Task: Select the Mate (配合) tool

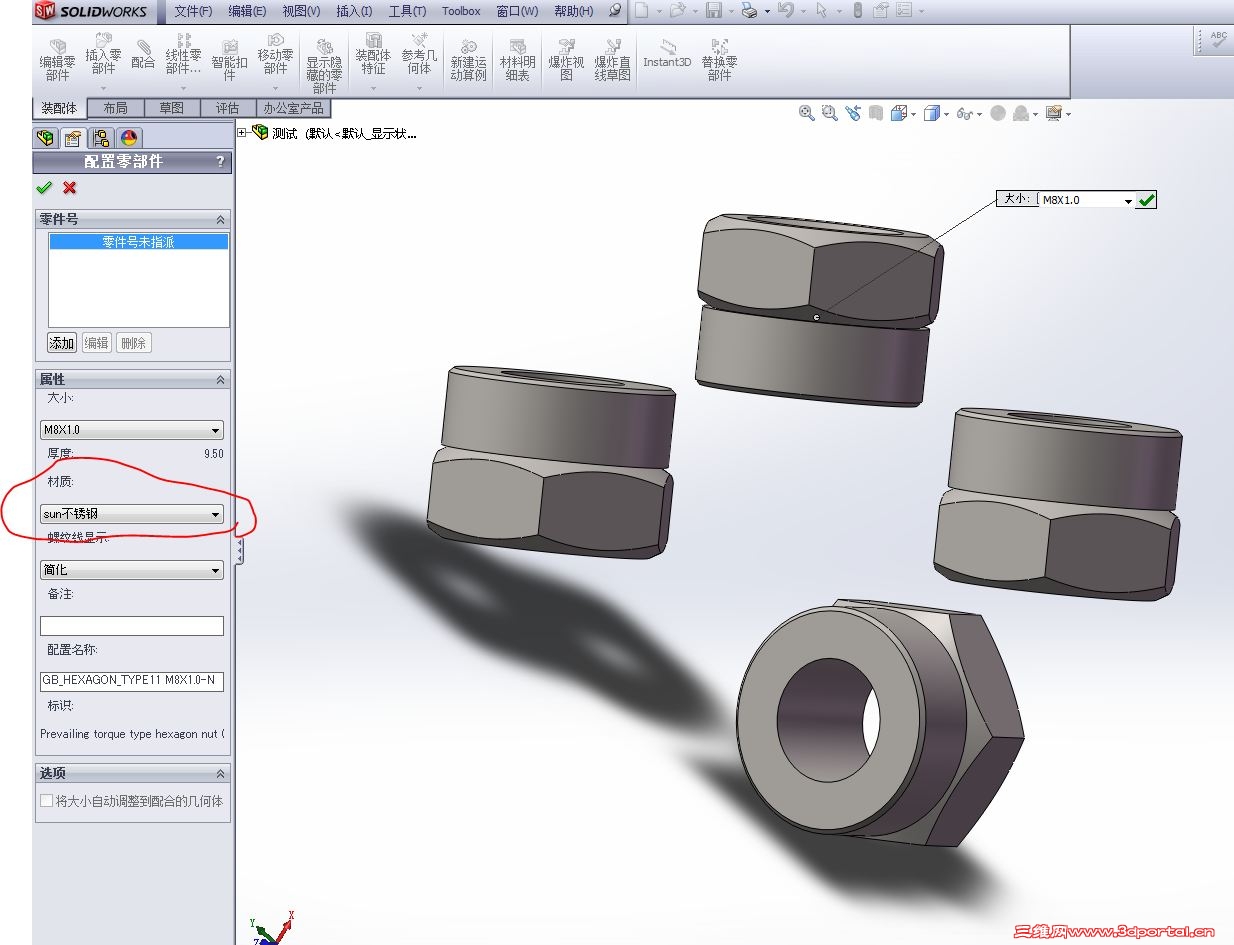Action: [143, 55]
